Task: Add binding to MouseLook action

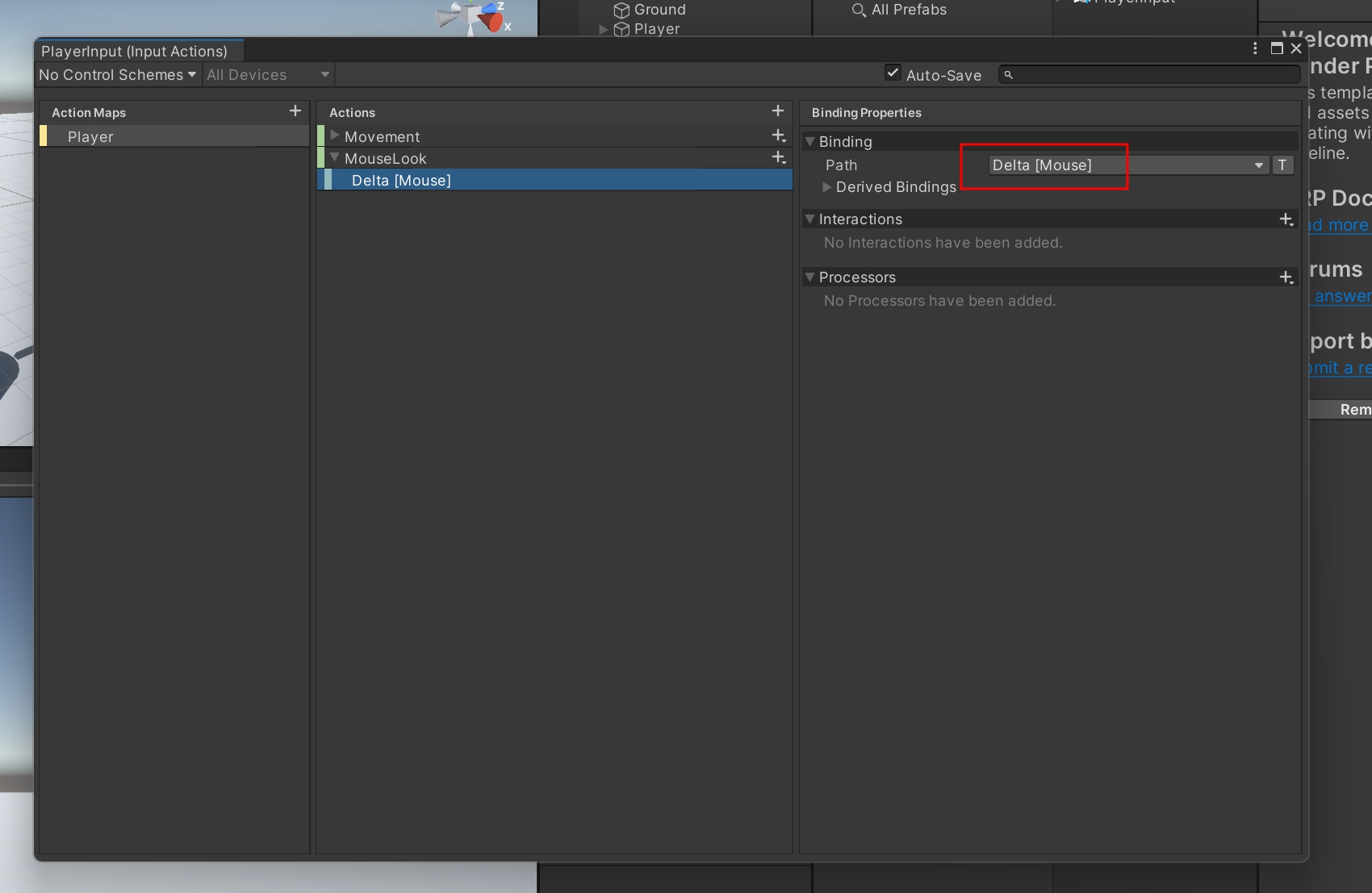Action: click(x=779, y=157)
